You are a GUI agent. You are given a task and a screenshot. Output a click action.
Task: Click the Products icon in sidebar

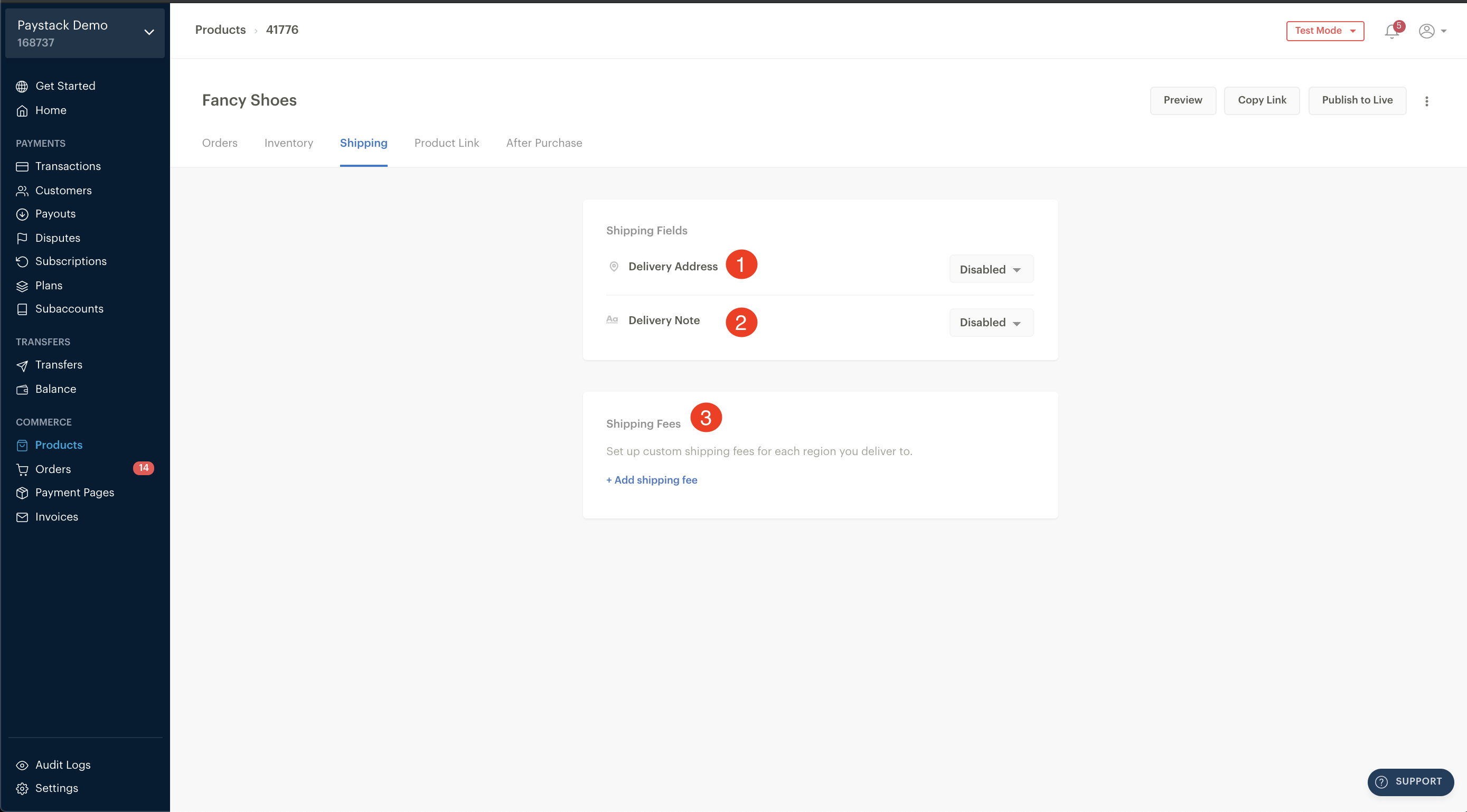point(22,444)
